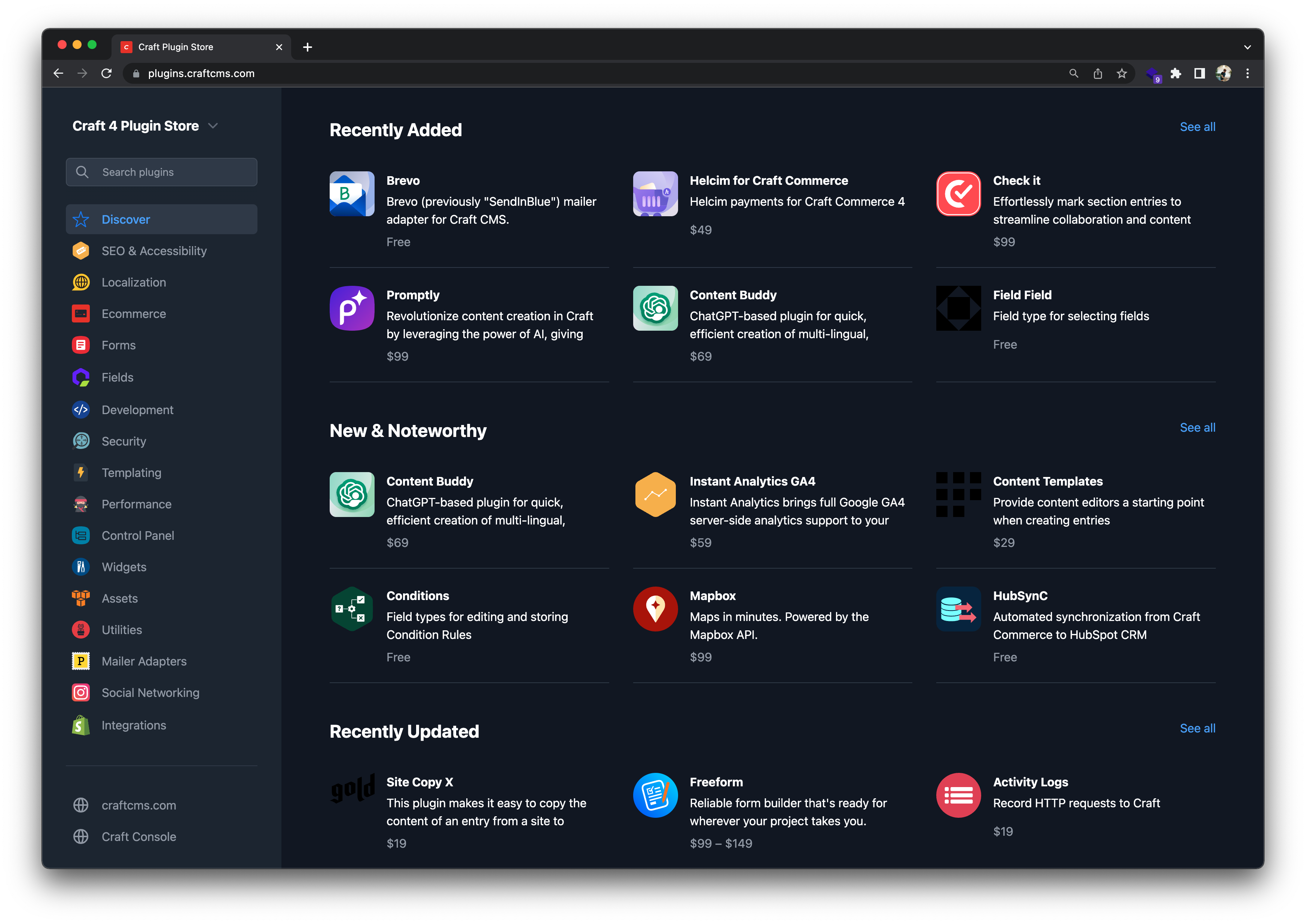
Task: Click the Ecommerce red card icon
Action: 81,314
